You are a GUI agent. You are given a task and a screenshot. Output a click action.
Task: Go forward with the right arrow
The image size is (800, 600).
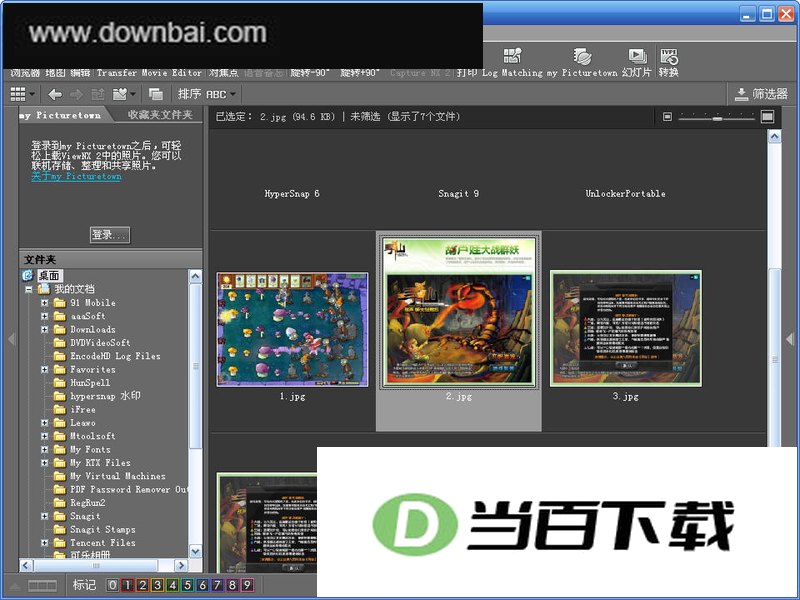pos(76,94)
